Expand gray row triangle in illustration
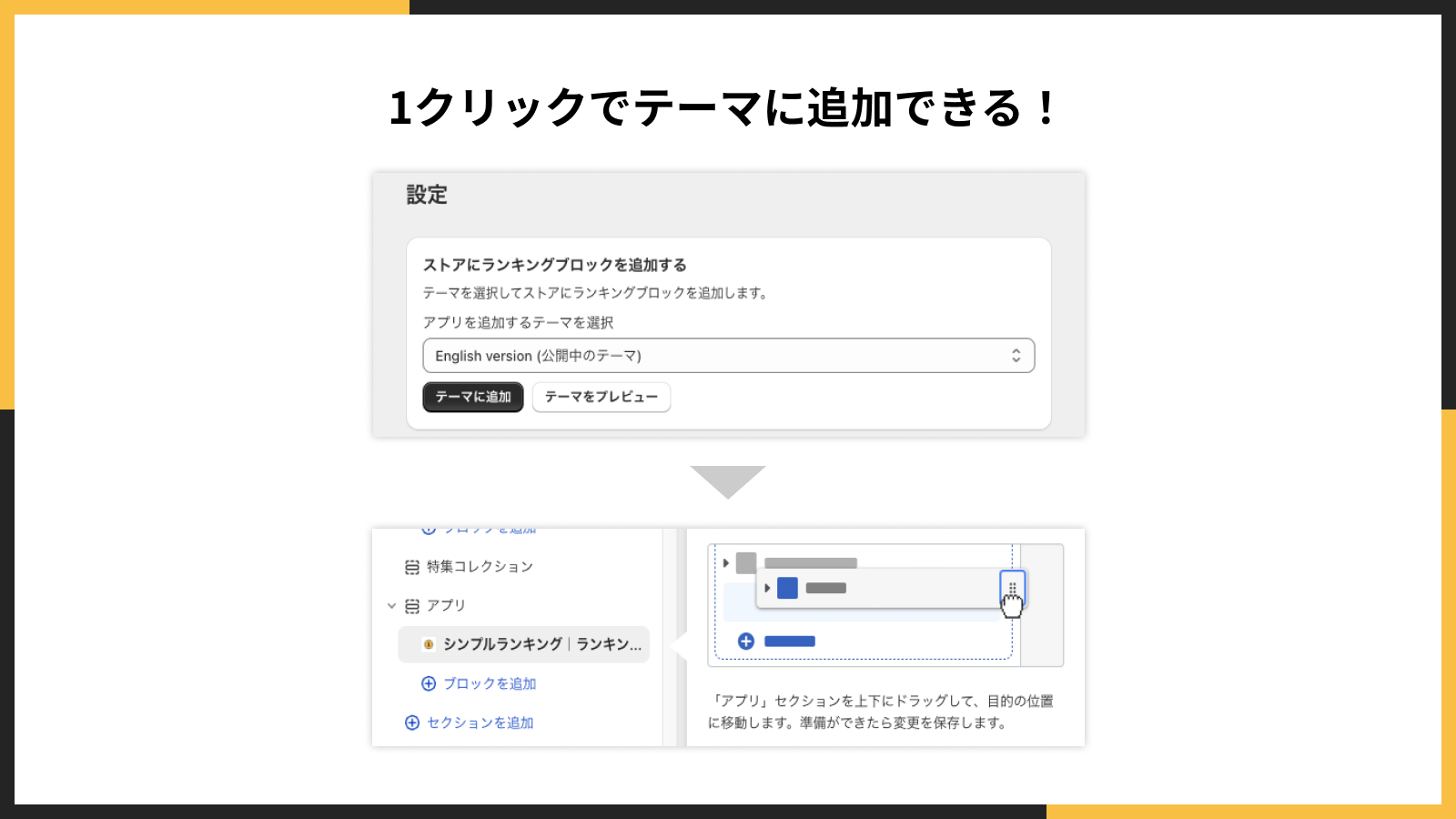1456x819 pixels. coord(725,563)
